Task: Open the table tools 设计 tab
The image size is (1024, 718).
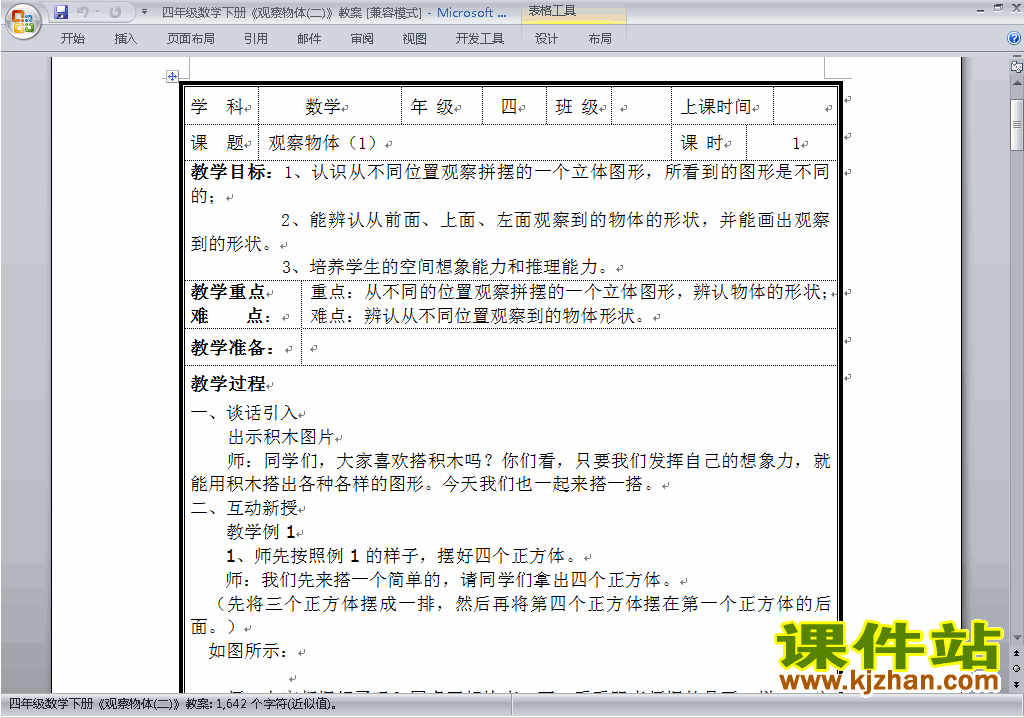Action: coord(546,39)
